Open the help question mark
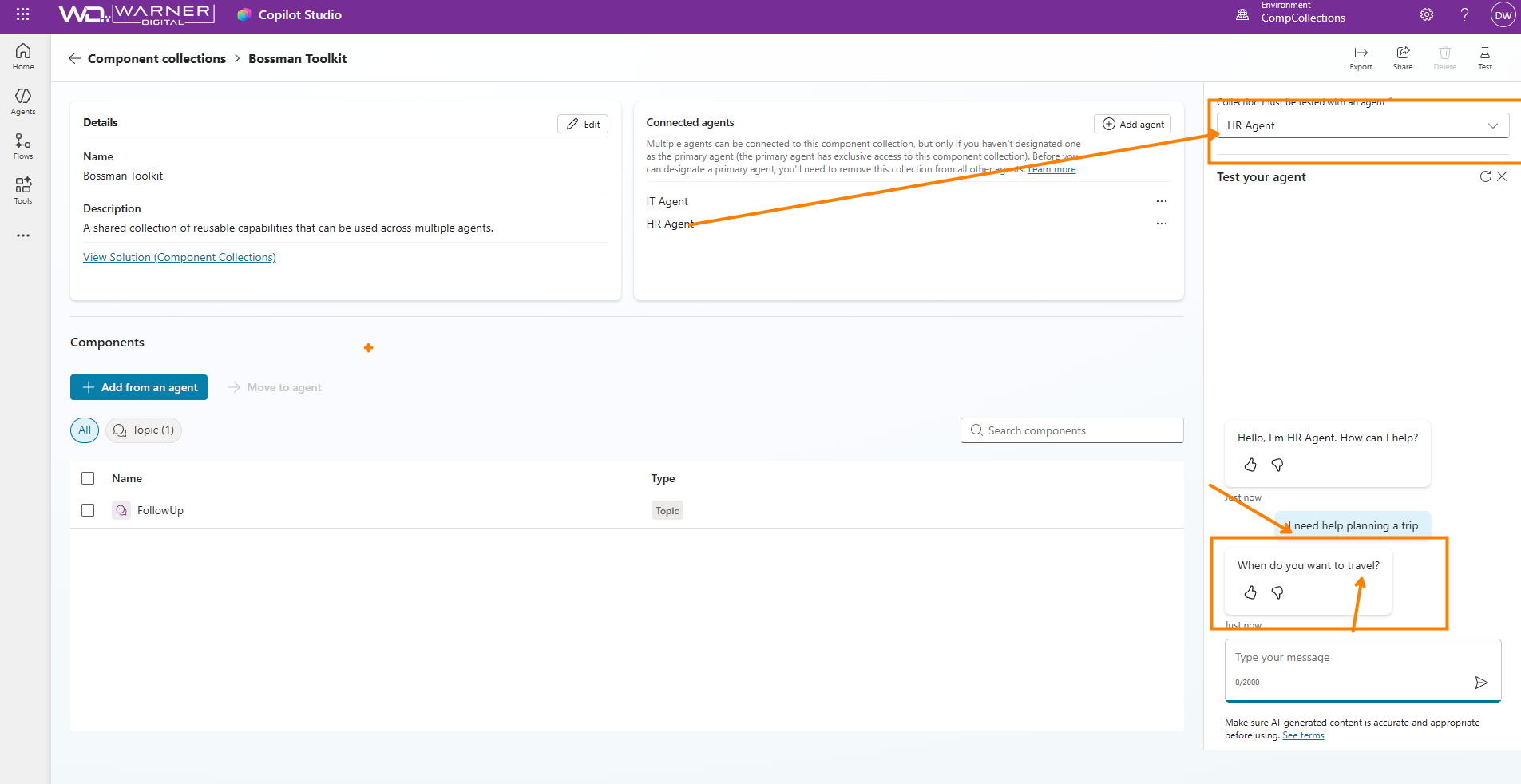This screenshot has width=1521, height=784. (x=1464, y=14)
